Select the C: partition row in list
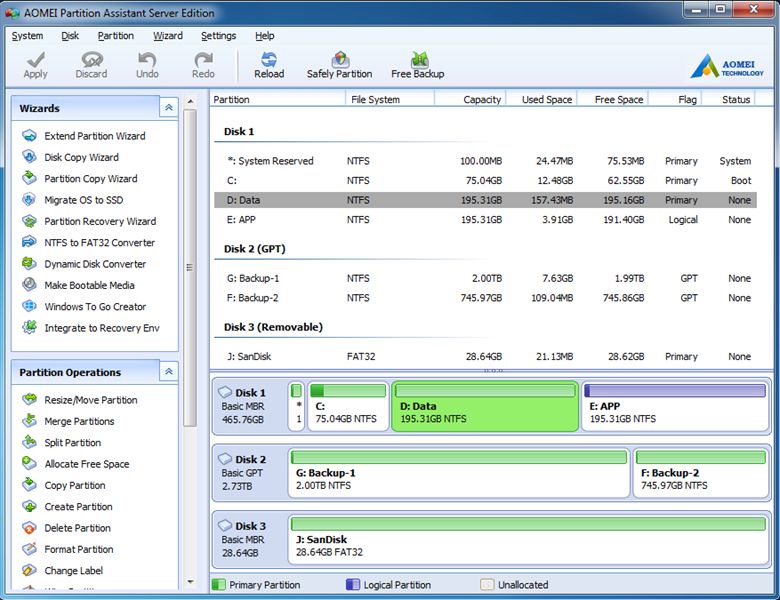 [486, 181]
